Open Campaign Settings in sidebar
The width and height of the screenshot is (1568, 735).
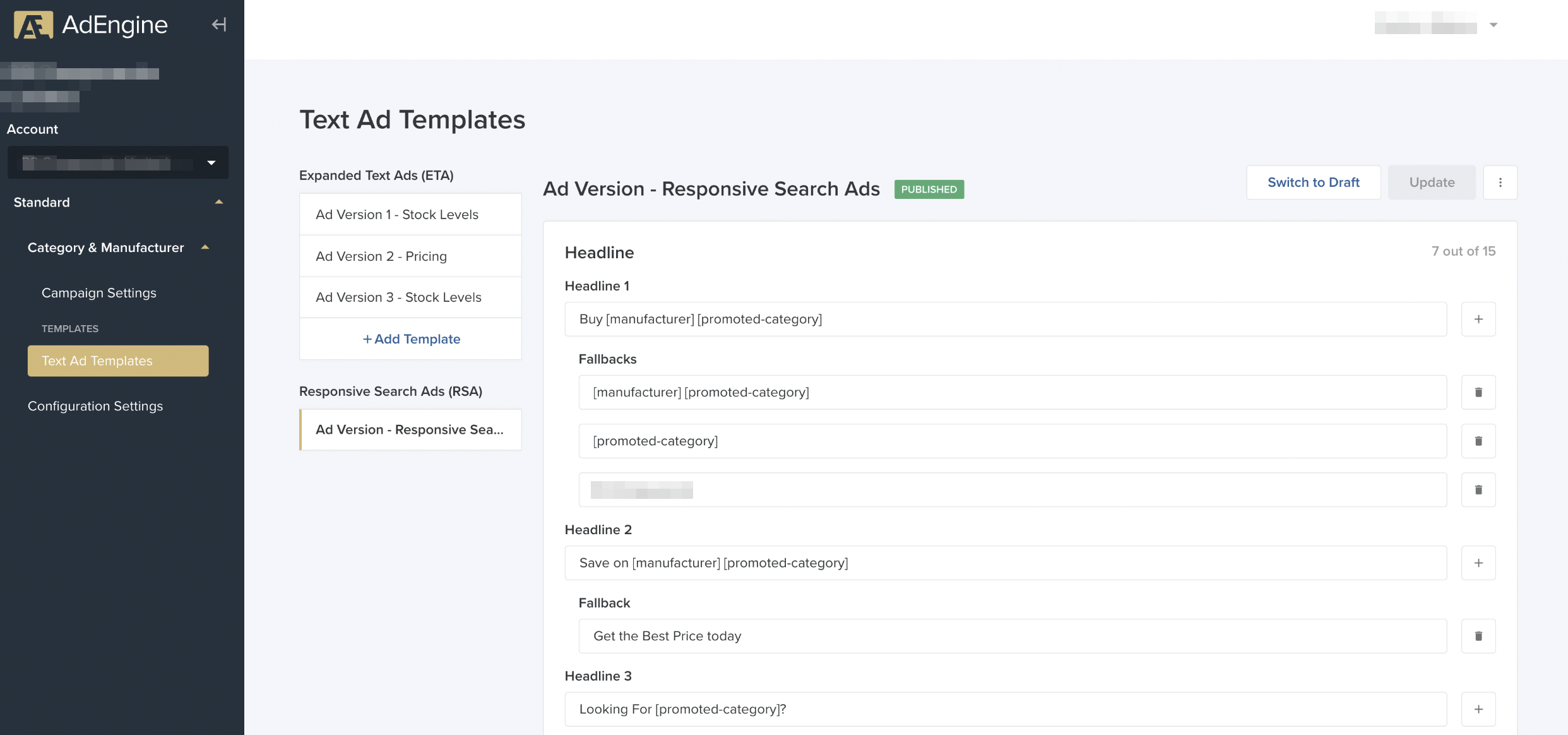[x=98, y=293]
